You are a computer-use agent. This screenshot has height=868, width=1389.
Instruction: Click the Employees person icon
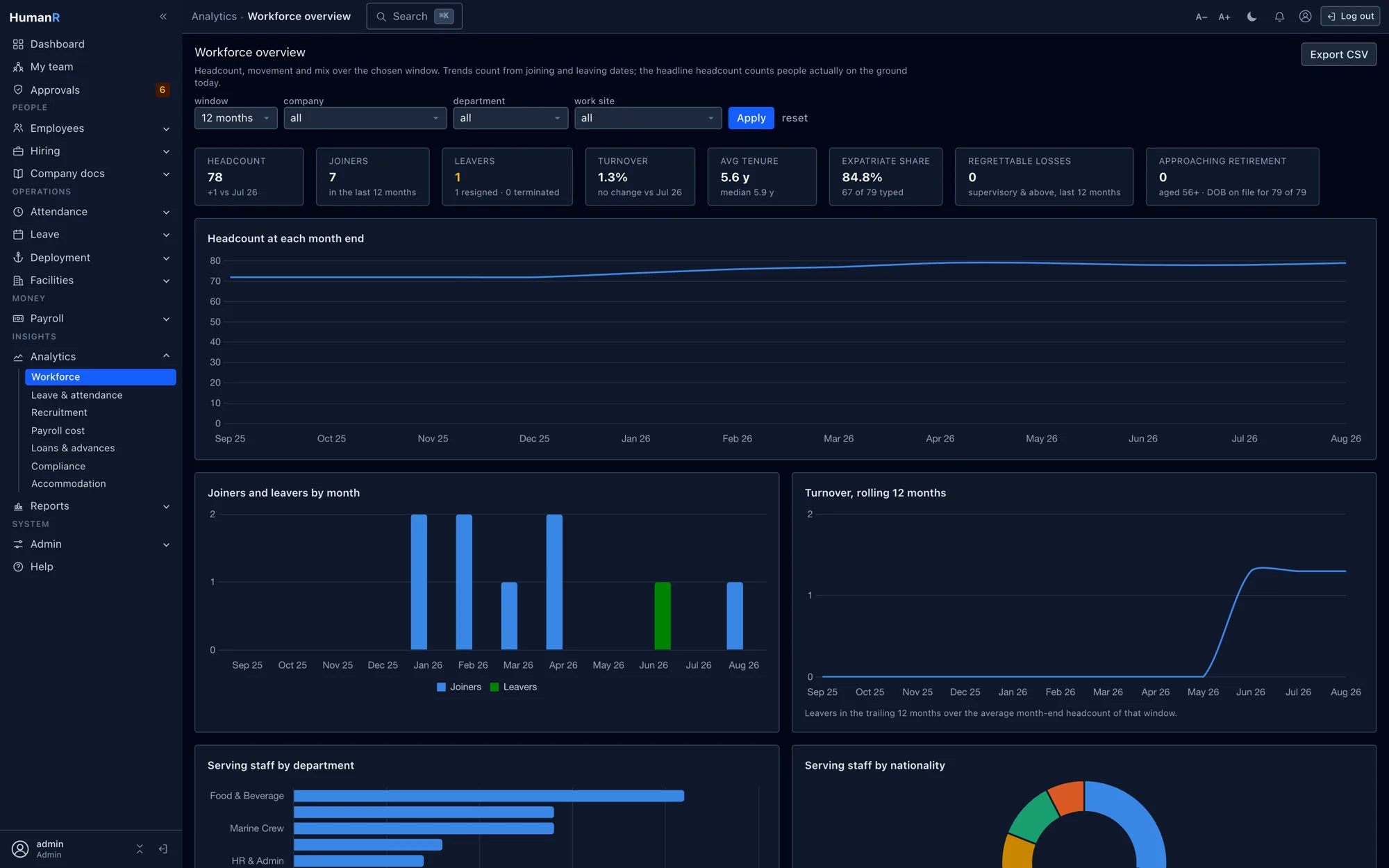tap(18, 128)
